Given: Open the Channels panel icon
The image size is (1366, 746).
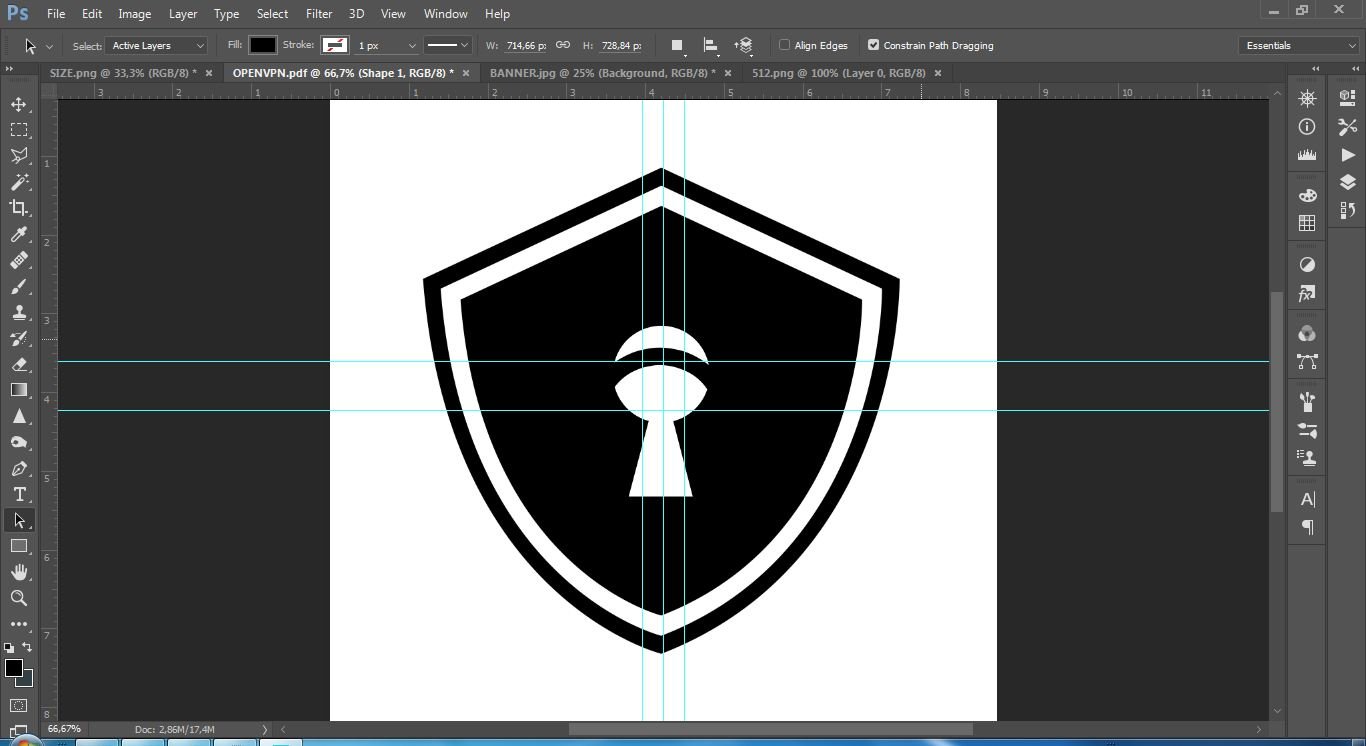Looking at the screenshot, I should [1307, 334].
